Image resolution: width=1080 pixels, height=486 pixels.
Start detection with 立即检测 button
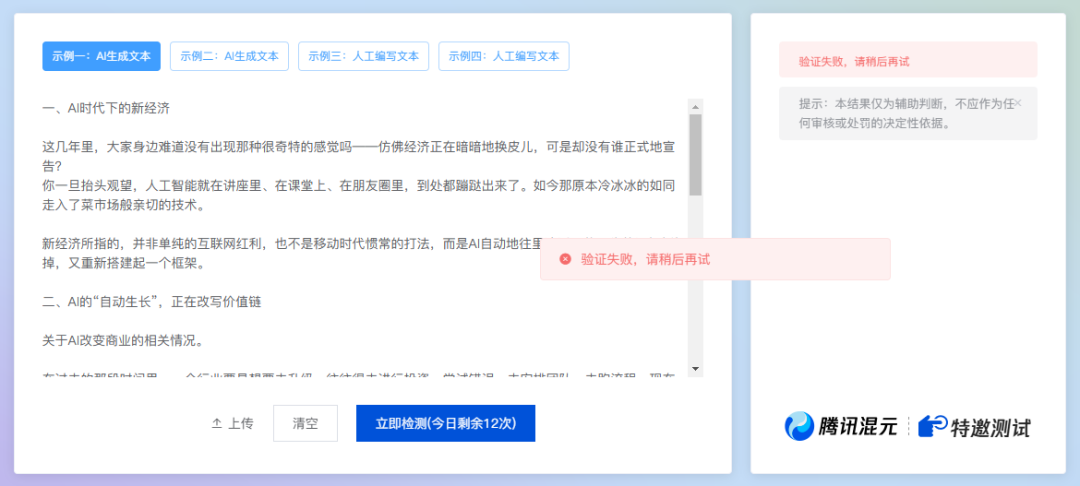[445, 423]
